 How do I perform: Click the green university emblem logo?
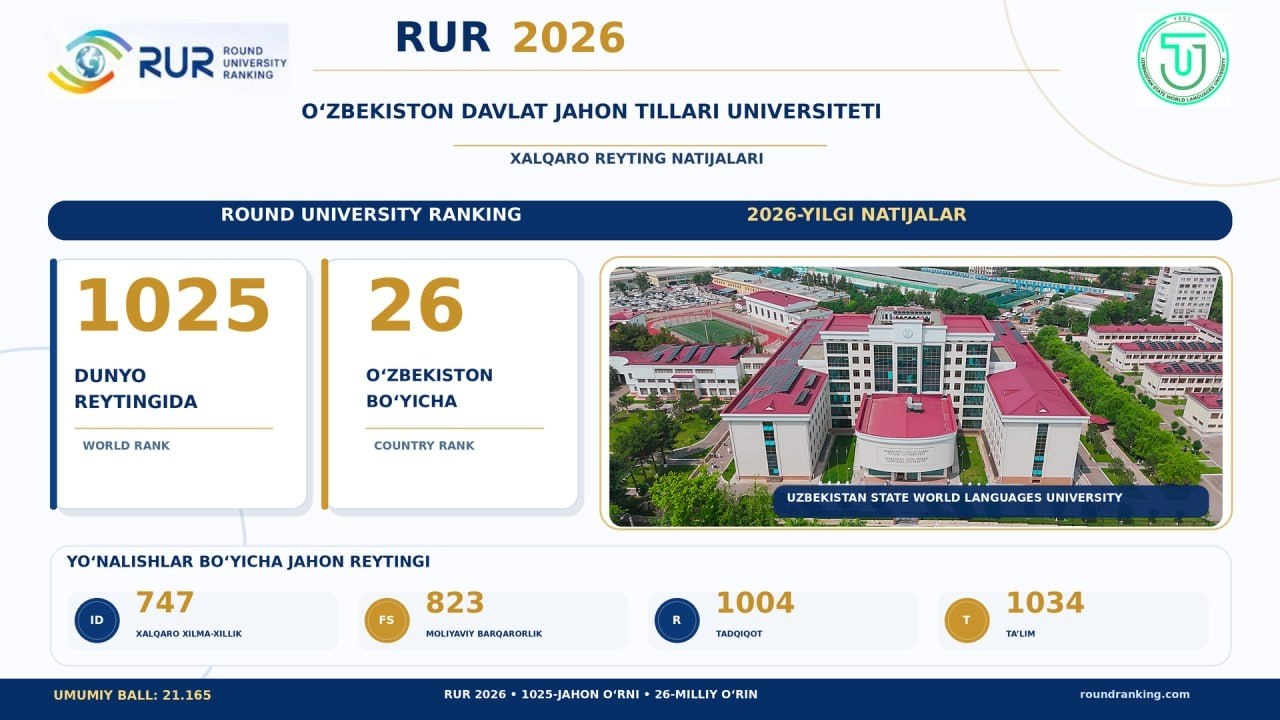click(1183, 59)
